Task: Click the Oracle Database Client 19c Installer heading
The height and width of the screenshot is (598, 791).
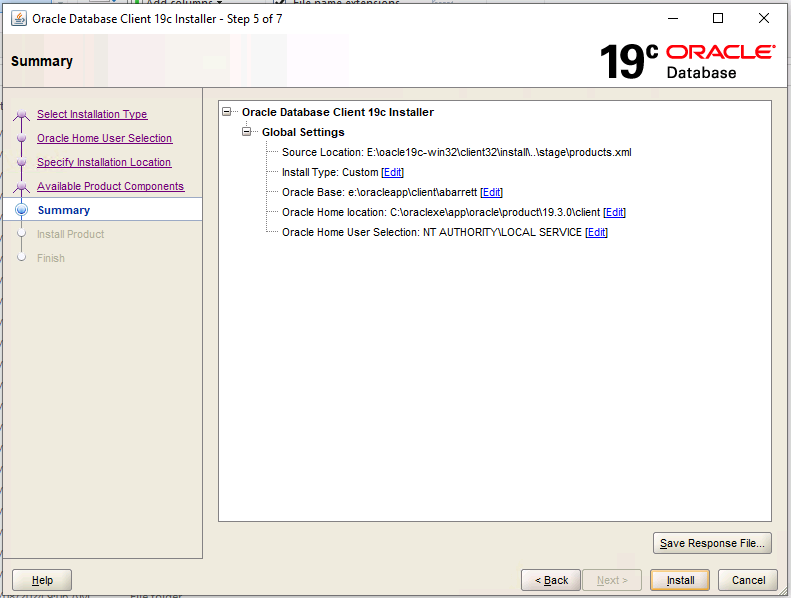Action: coord(337,112)
